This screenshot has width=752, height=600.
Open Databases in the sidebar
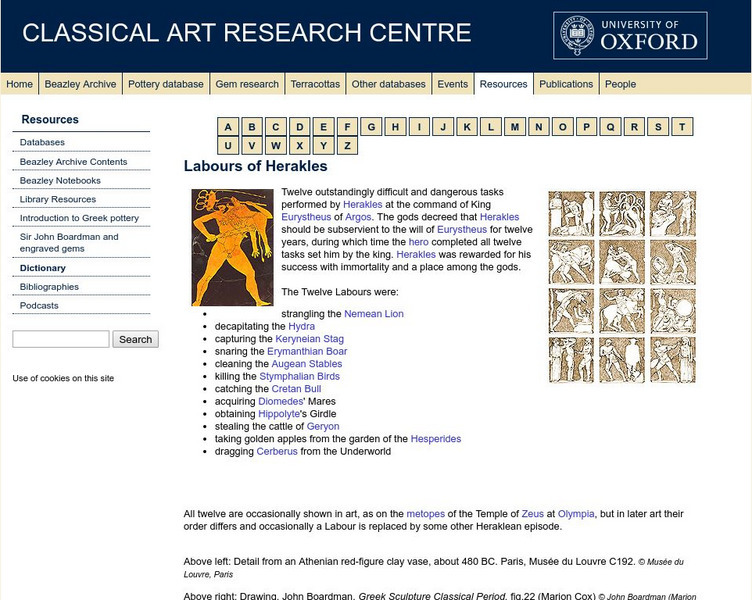coord(42,142)
